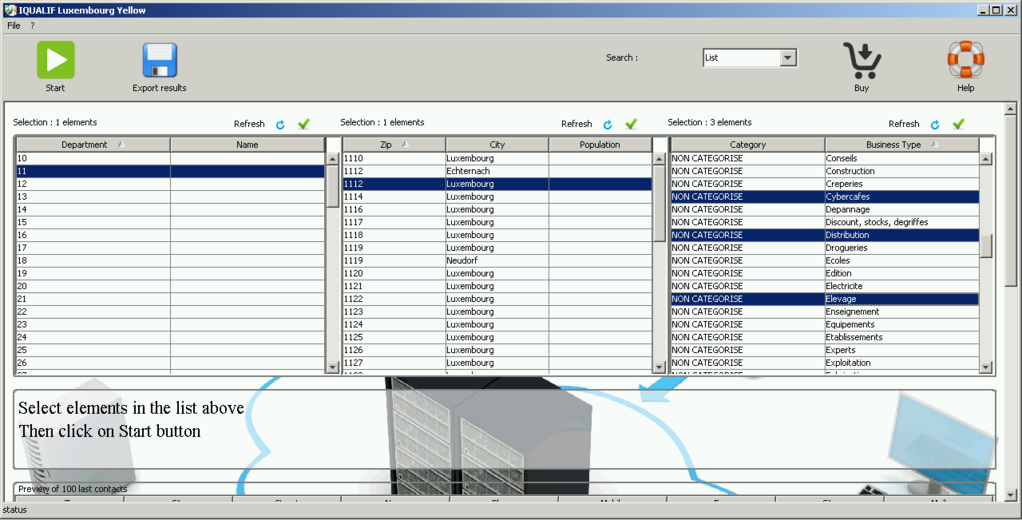Select zip 1120 row

click(497, 274)
